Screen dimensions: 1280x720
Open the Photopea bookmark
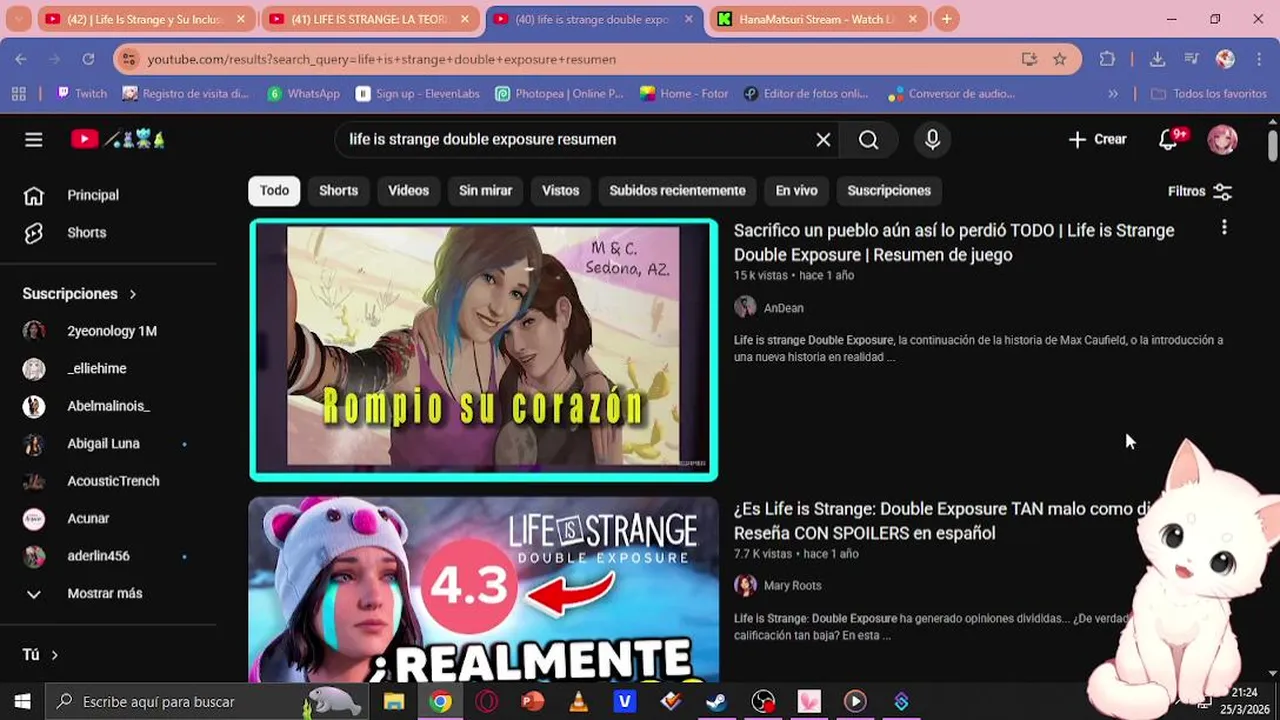click(559, 94)
